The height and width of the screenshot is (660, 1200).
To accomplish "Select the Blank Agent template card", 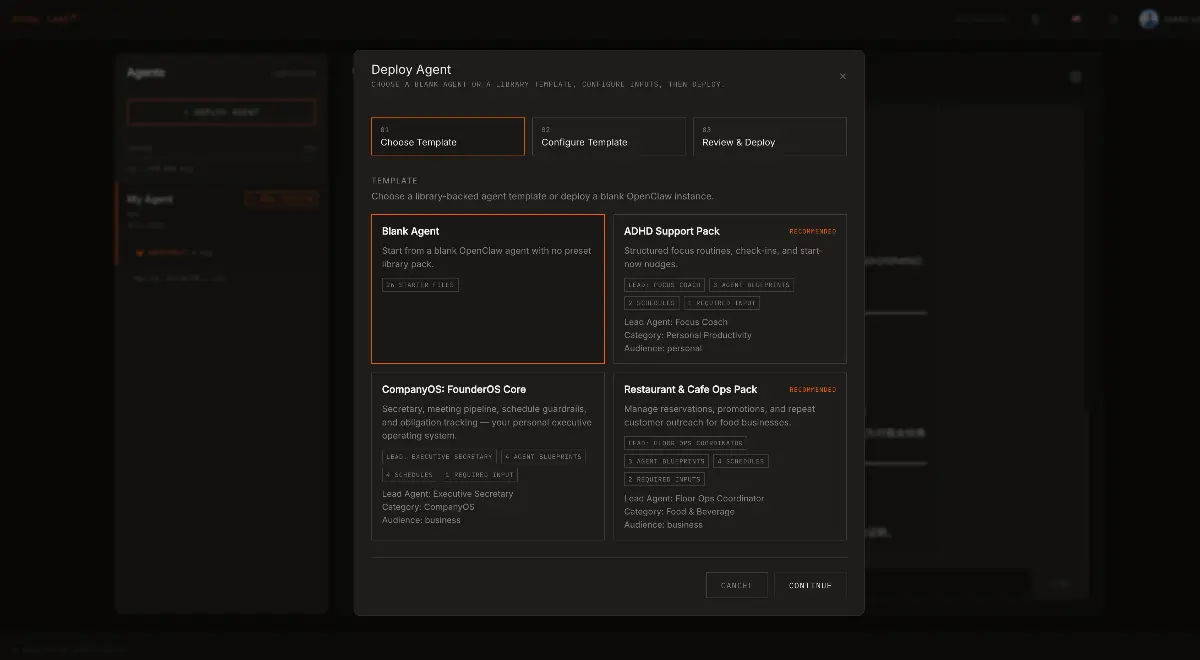I will (487, 288).
